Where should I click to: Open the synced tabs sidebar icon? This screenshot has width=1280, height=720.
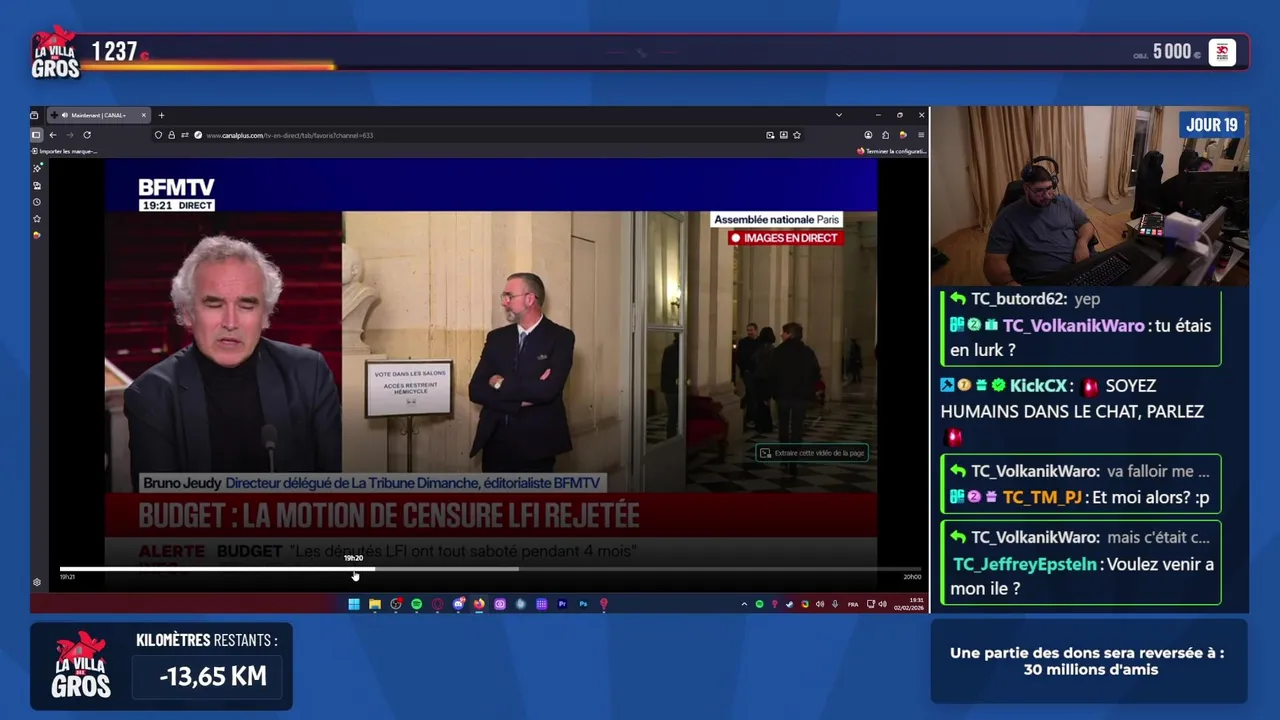pyautogui.click(x=37, y=185)
